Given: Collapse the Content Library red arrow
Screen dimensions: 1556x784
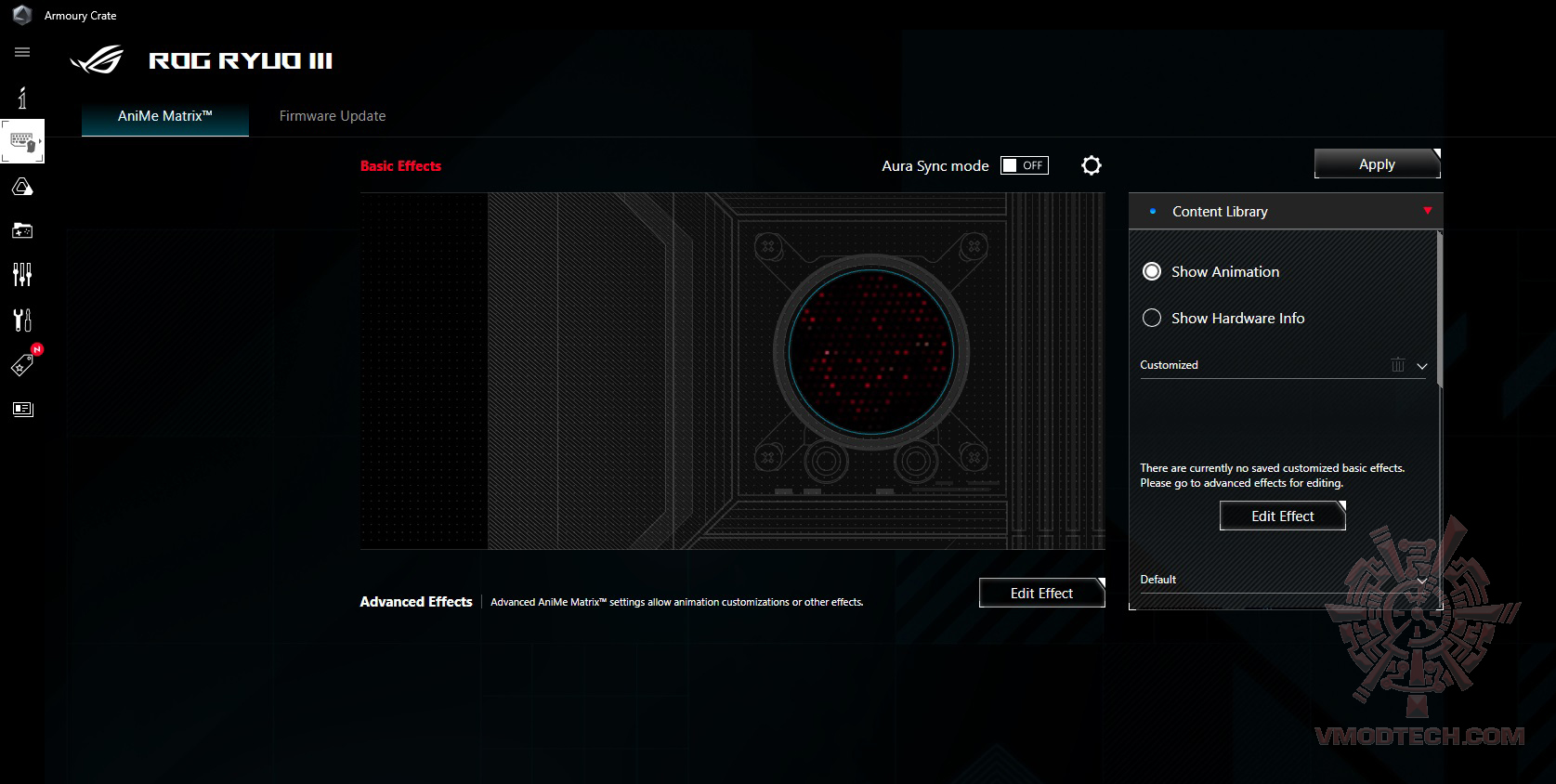Looking at the screenshot, I should point(1428,211).
